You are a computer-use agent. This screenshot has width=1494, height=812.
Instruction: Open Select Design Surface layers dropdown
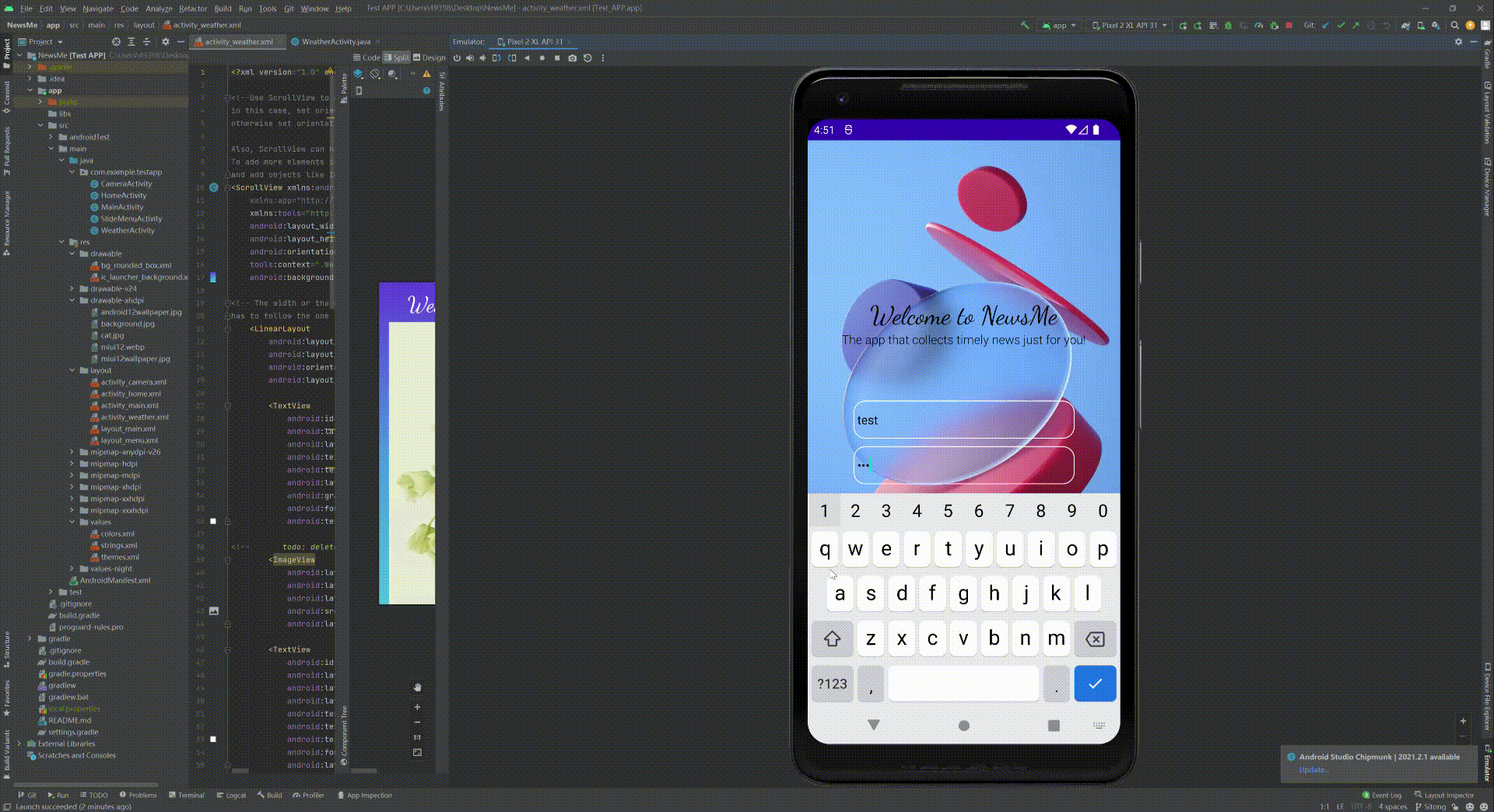pyautogui.click(x=359, y=75)
